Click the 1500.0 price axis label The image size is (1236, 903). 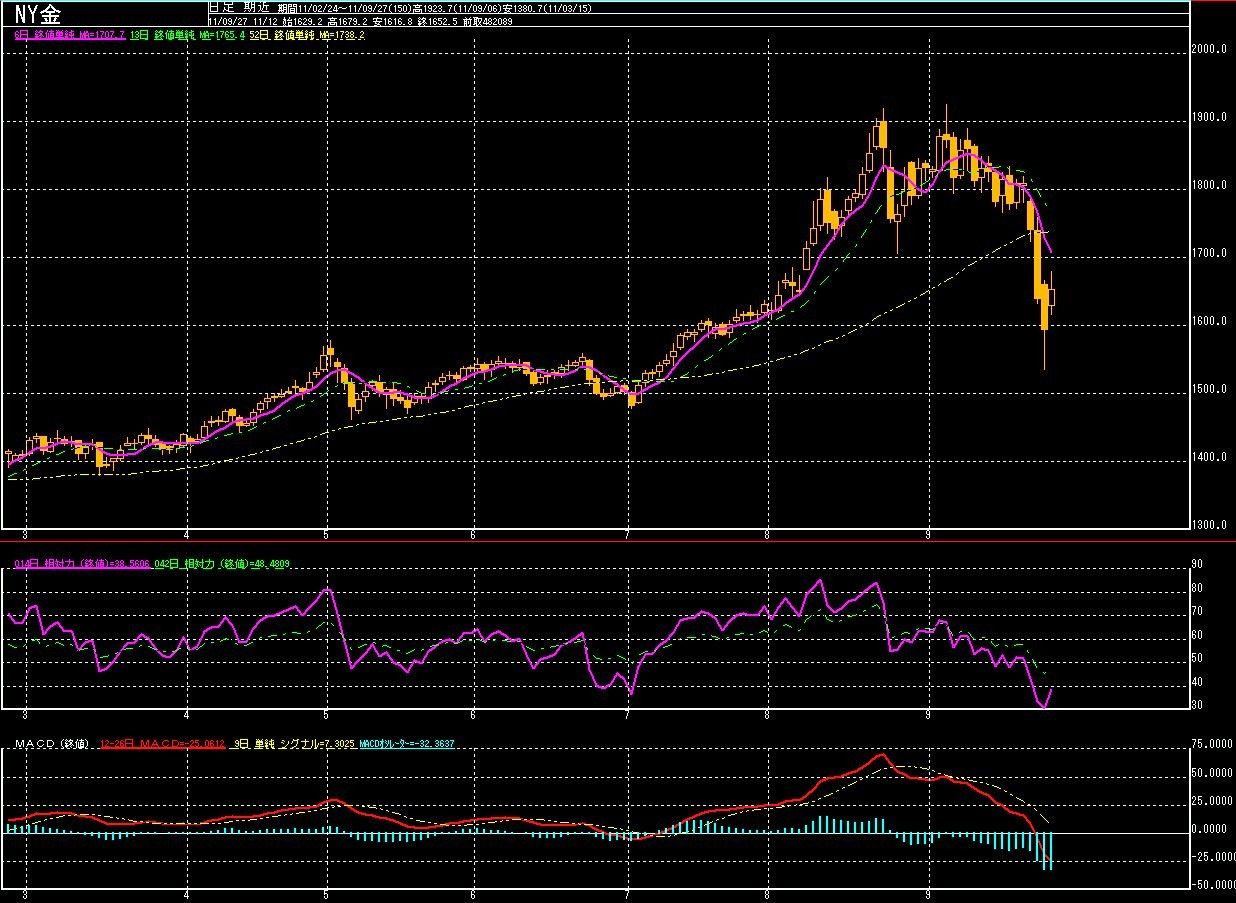pos(1209,389)
